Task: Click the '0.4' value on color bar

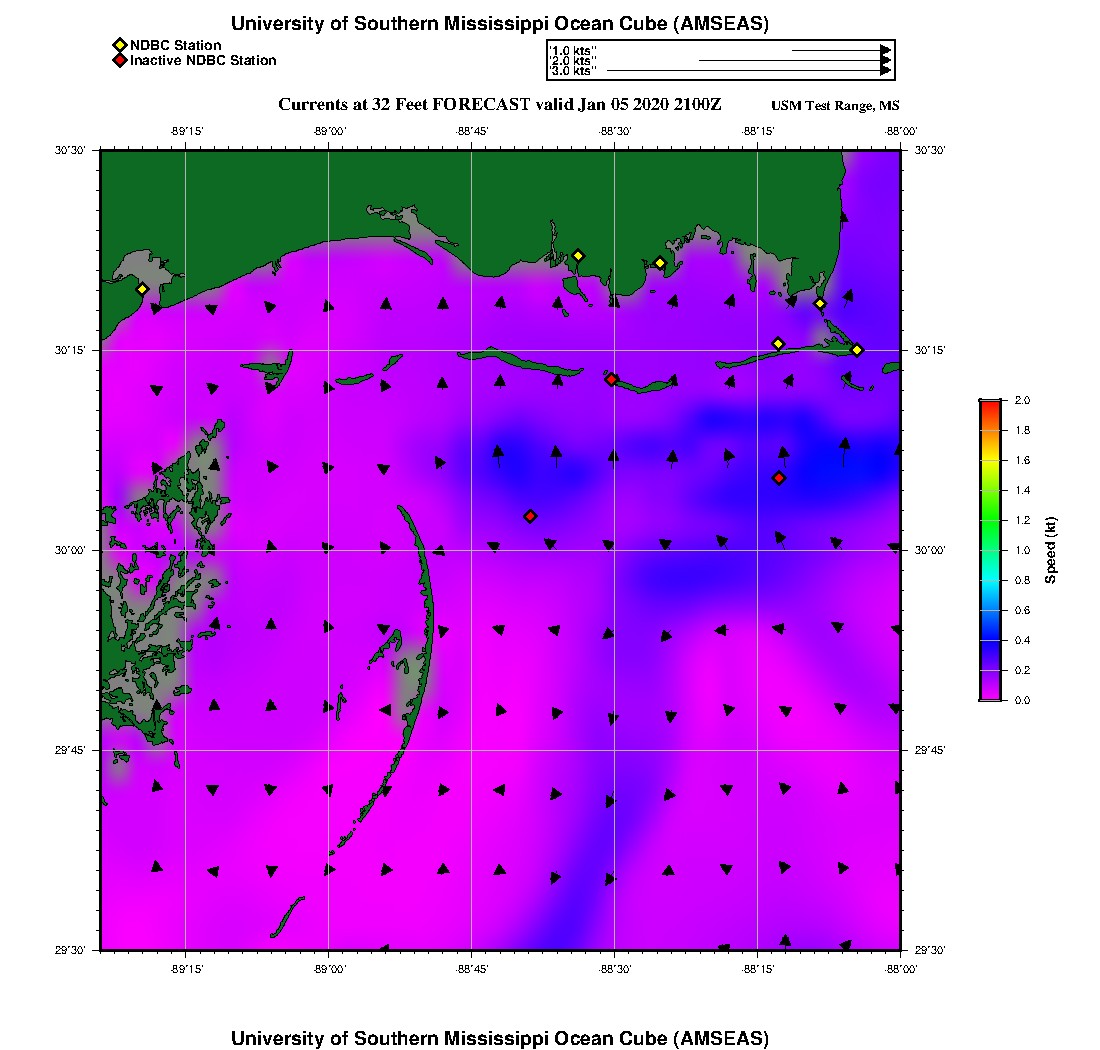Action: [x=1022, y=640]
